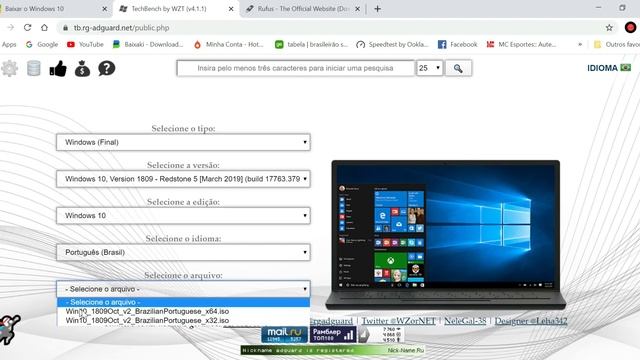Focus the search input field
640x360 pixels.
point(296,68)
